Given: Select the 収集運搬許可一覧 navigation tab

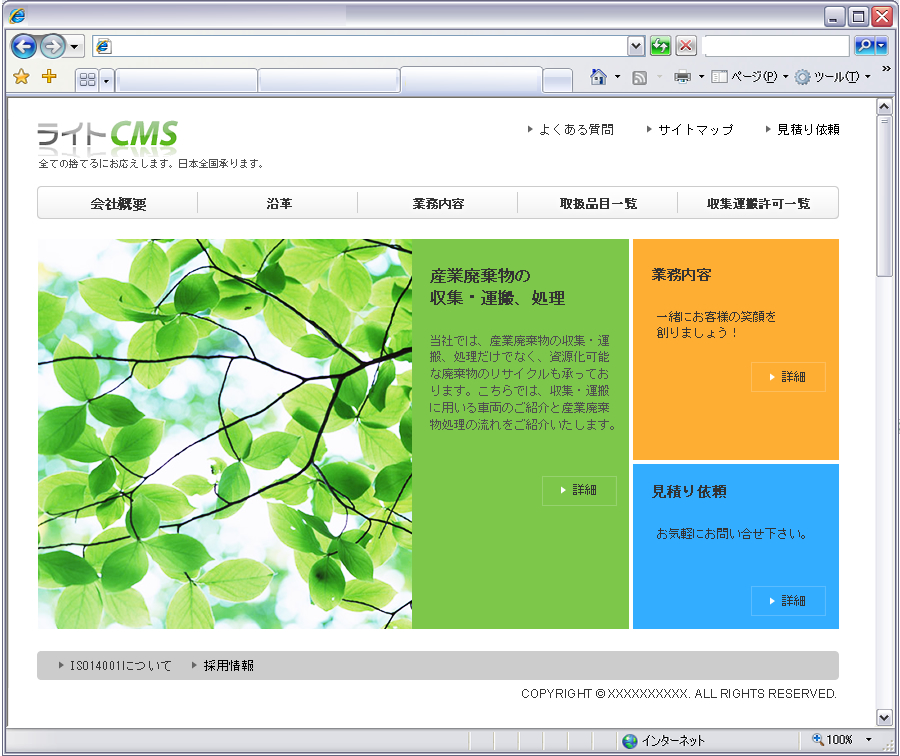Looking at the screenshot, I should 758,203.
